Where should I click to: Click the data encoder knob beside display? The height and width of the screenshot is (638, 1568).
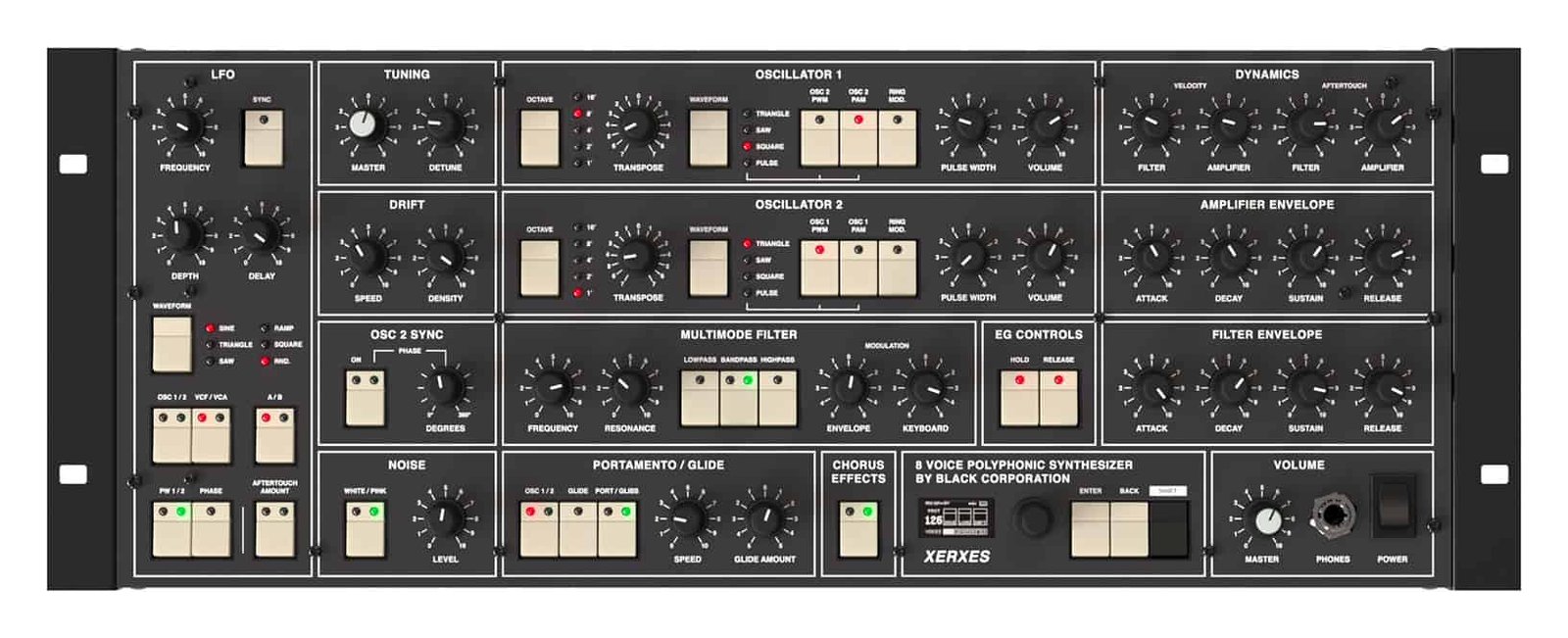click(x=1031, y=517)
